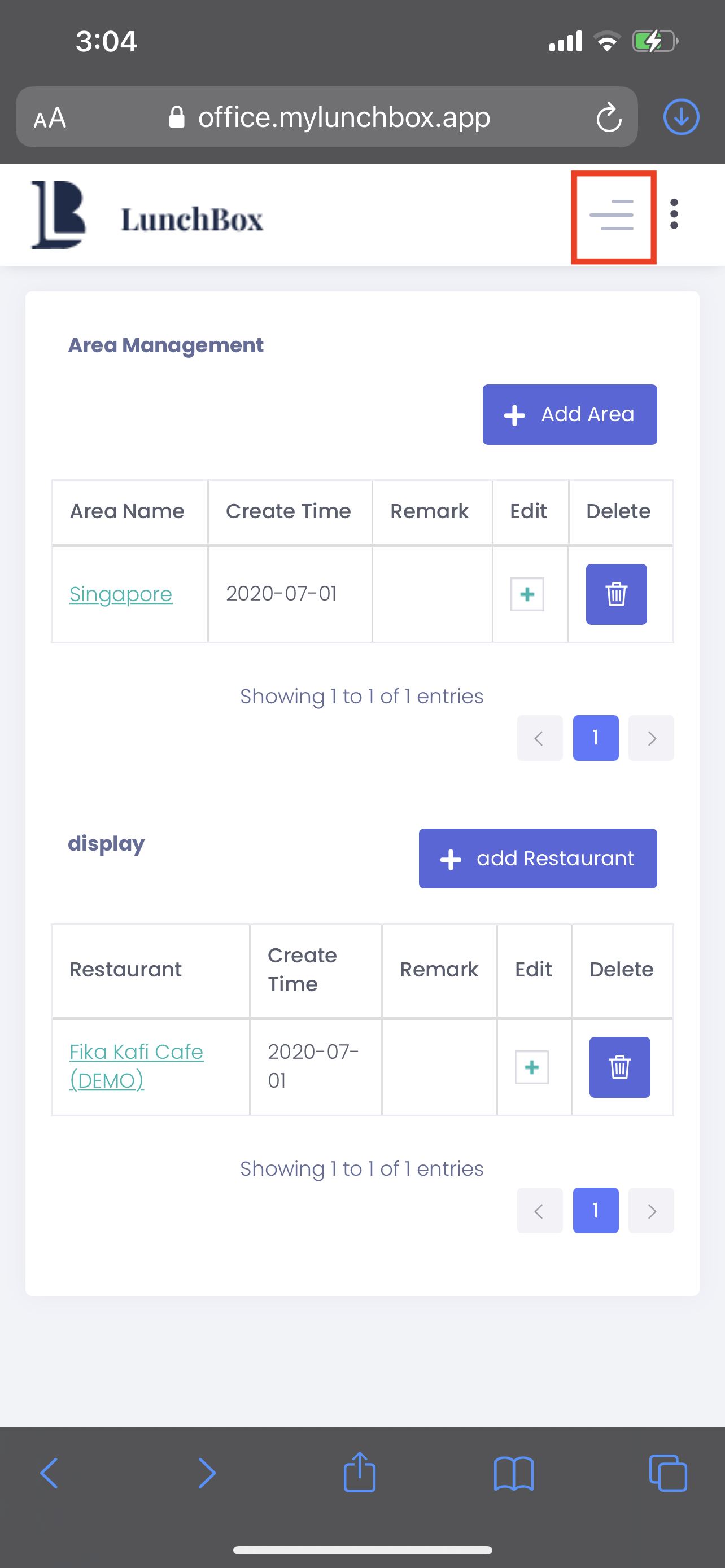Image resolution: width=725 pixels, height=1568 pixels.
Task: Open the Singapore area link
Action: 121,594
